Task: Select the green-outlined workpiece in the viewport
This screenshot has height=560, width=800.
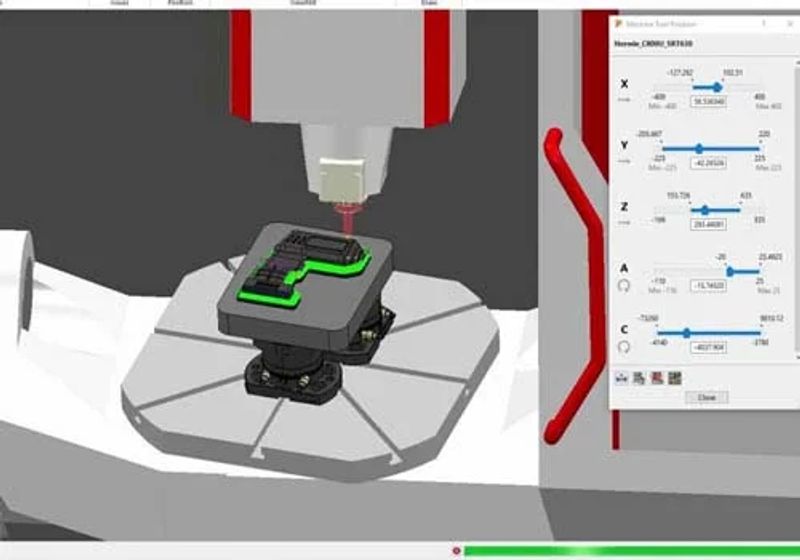Action: (x=305, y=271)
